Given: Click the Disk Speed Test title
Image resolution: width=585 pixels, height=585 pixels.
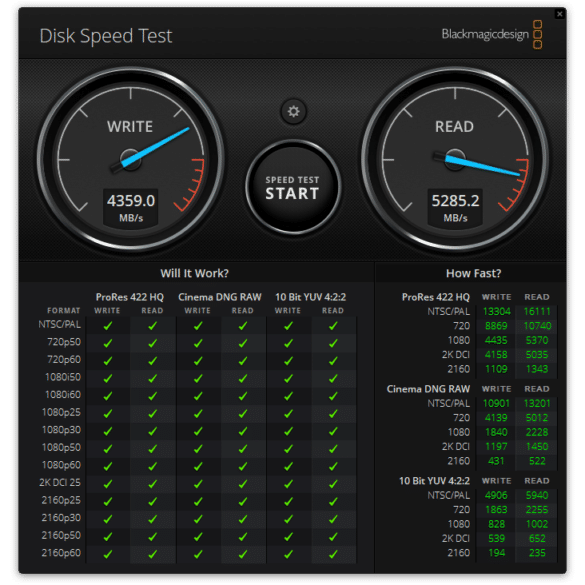Looking at the screenshot, I should point(106,36).
